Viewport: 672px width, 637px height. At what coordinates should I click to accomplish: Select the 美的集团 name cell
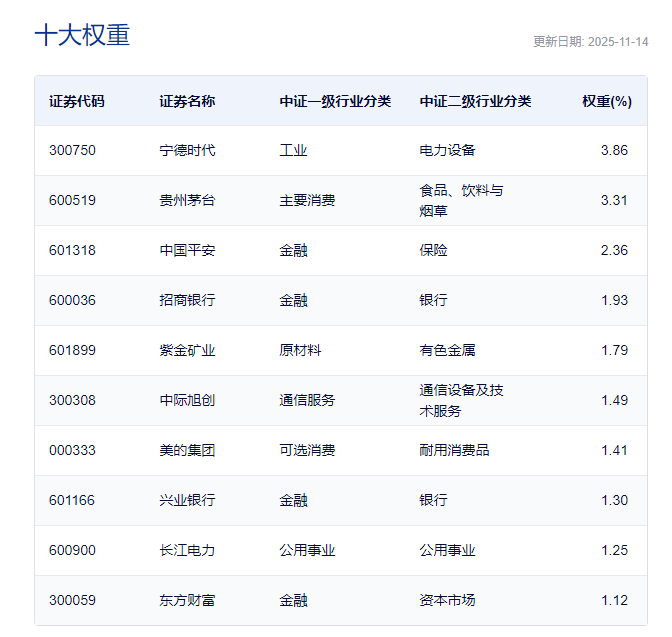[187, 451]
